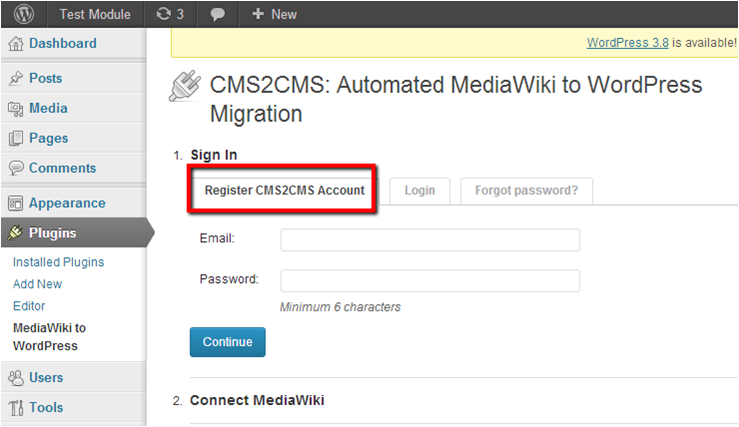Focus the Email input field
Screen dimensions: 739x427
pyautogui.click(x=430, y=240)
